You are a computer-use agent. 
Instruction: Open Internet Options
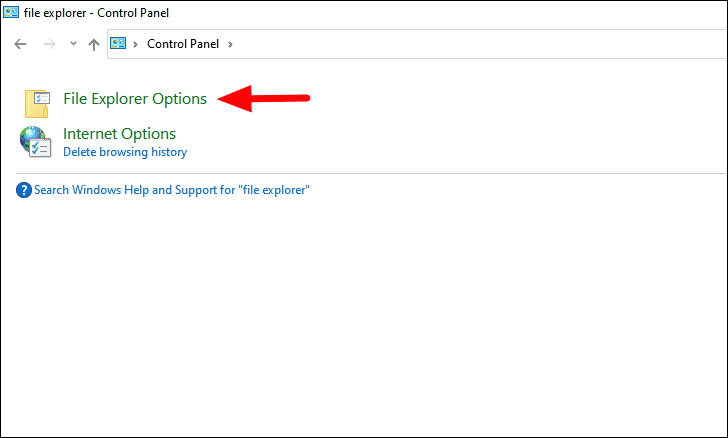point(119,134)
